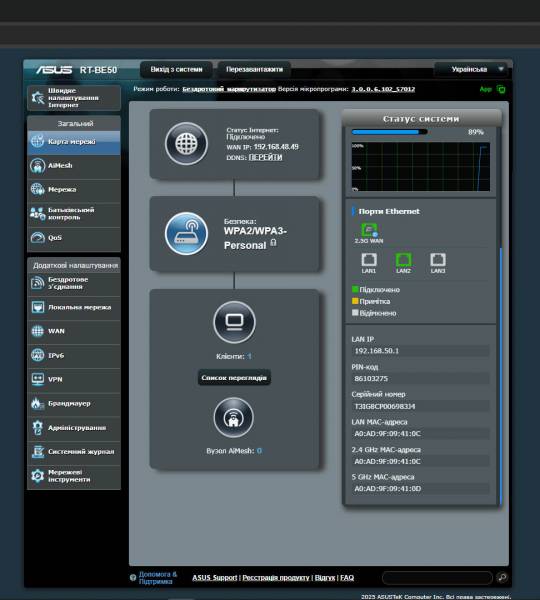Click the AiMesh node count 0
This screenshot has height=600, width=540.
tap(259, 451)
